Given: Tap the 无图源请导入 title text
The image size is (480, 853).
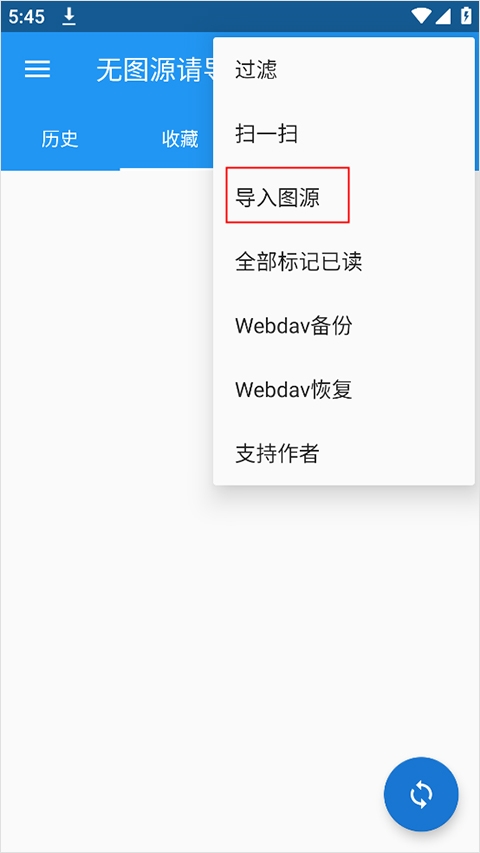Looking at the screenshot, I should (x=155, y=70).
